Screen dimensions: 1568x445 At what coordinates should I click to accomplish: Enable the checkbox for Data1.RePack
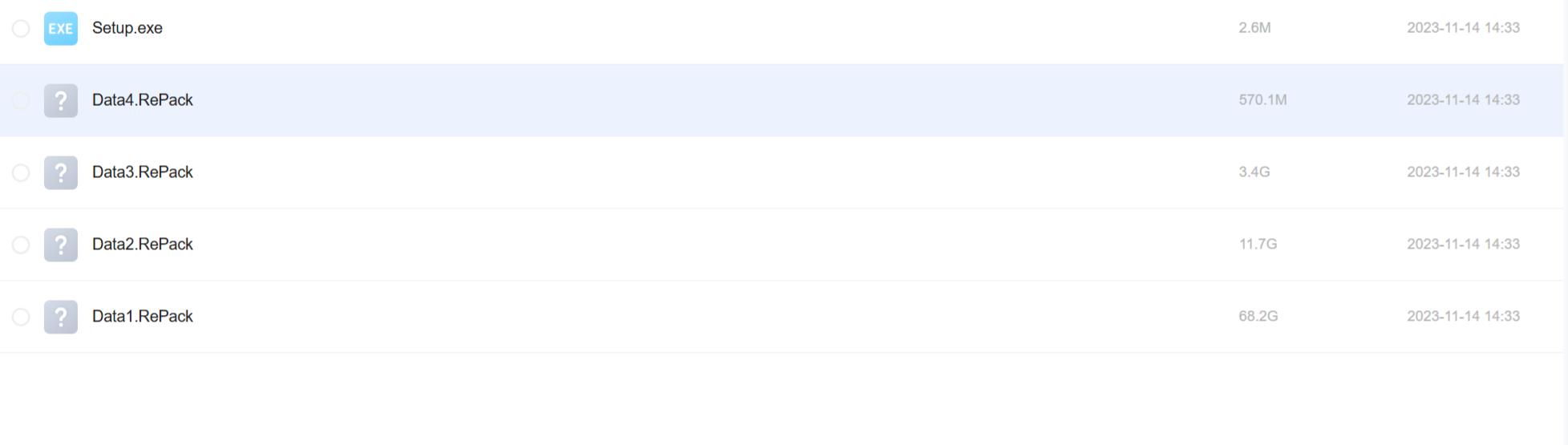pos(21,318)
